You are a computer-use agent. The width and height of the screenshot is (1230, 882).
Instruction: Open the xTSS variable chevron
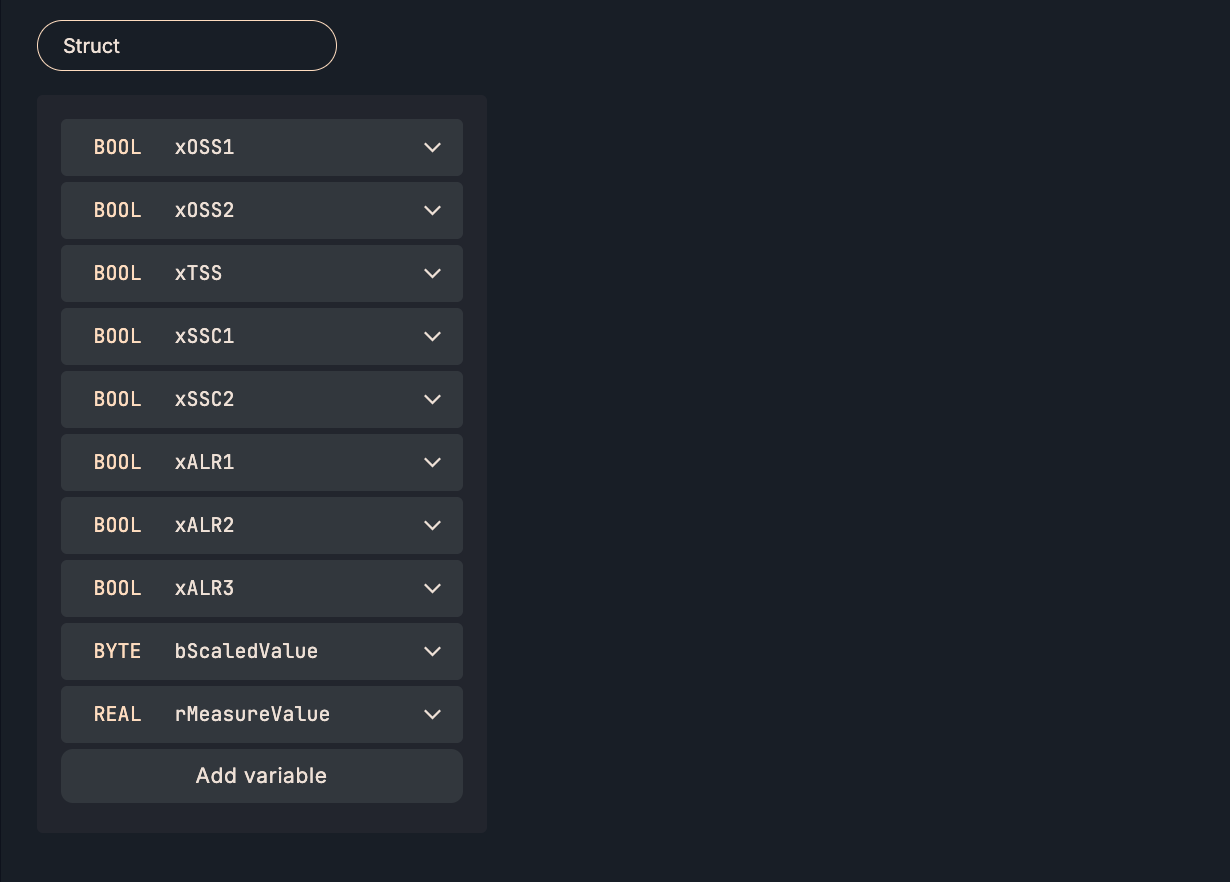pos(432,274)
